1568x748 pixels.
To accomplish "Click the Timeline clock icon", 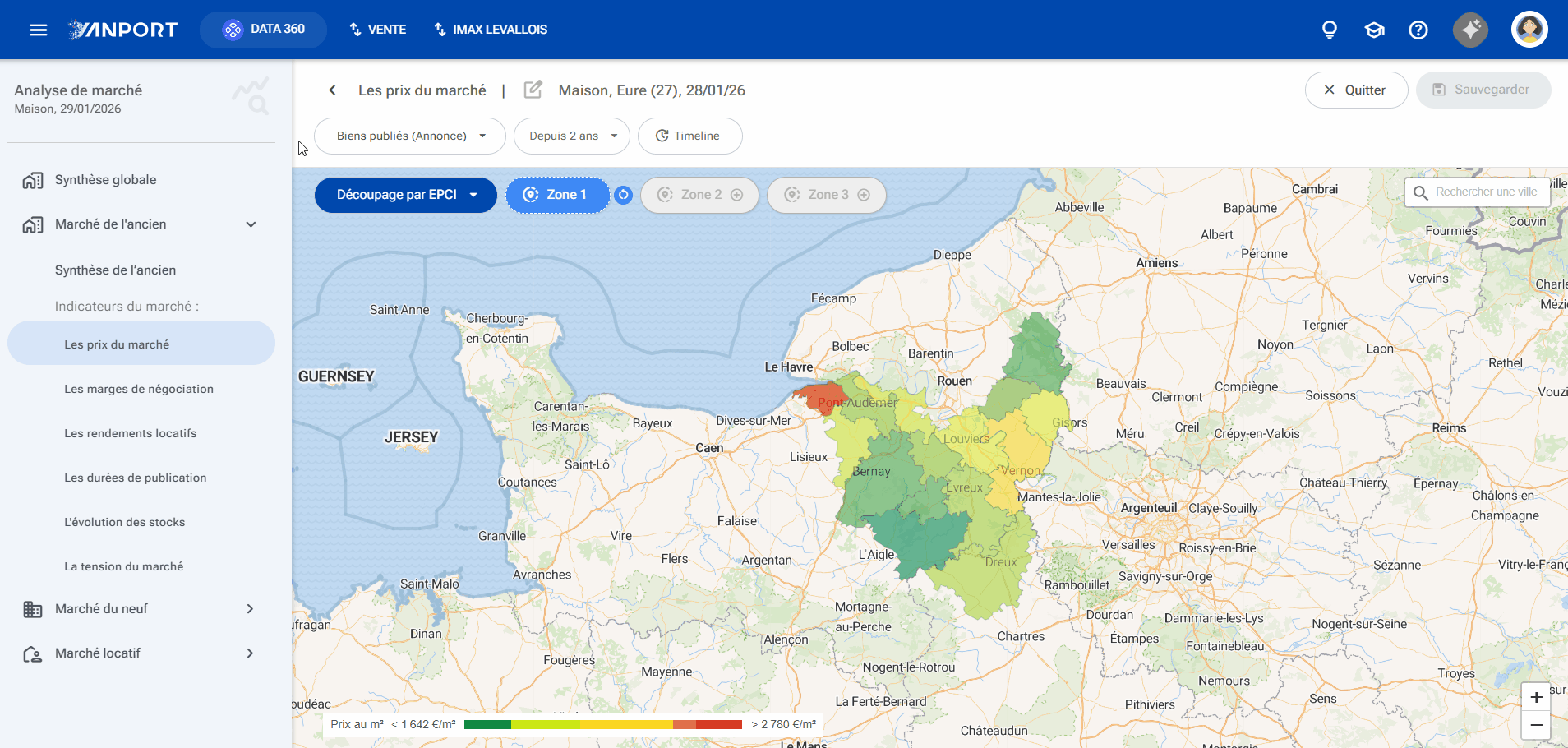I will pos(662,136).
